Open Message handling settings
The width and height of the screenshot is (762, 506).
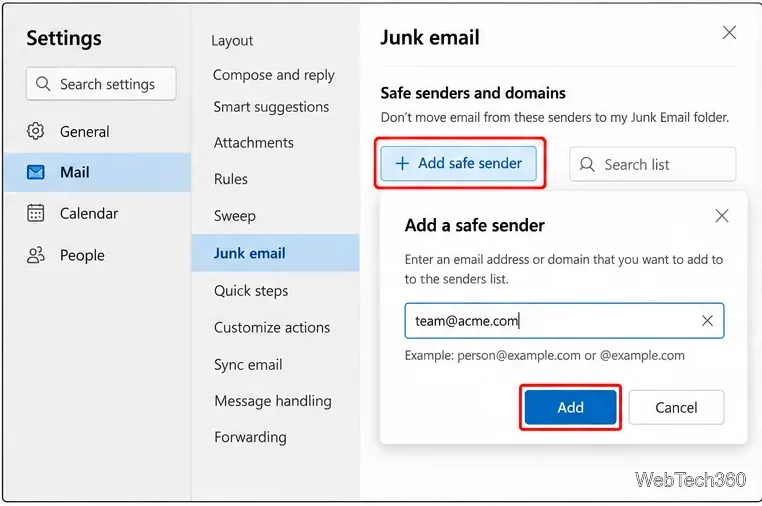pos(273,401)
